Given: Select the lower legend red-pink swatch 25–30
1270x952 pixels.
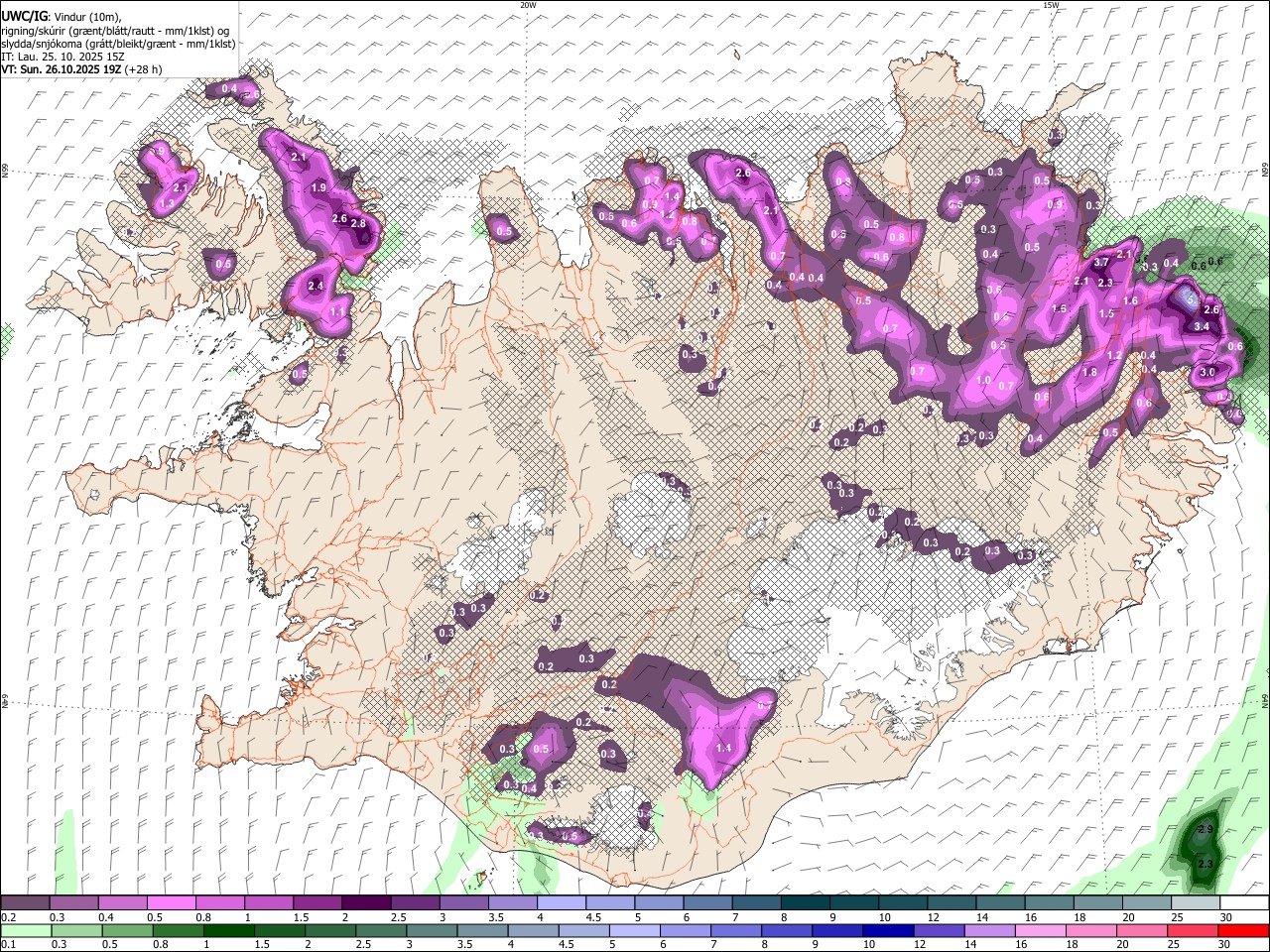Looking at the screenshot, I should coord(1192,931).
